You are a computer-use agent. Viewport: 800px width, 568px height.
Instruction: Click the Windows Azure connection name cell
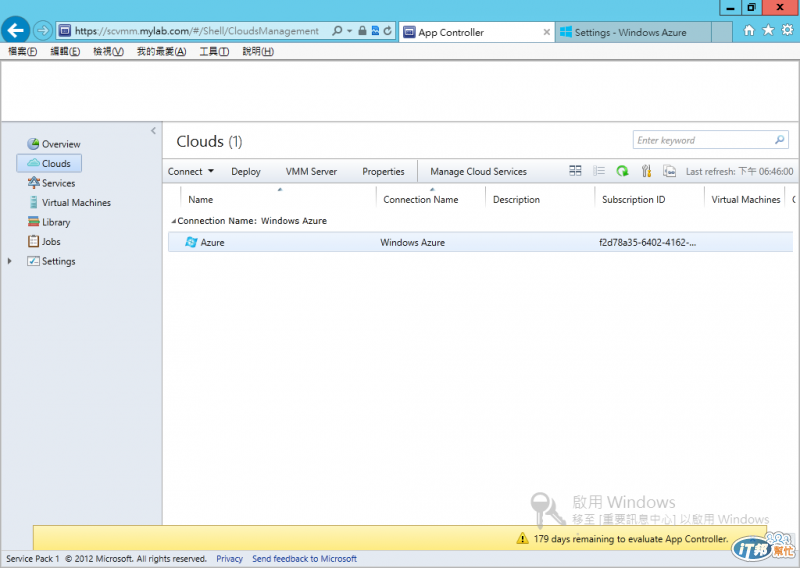point(412,242)
